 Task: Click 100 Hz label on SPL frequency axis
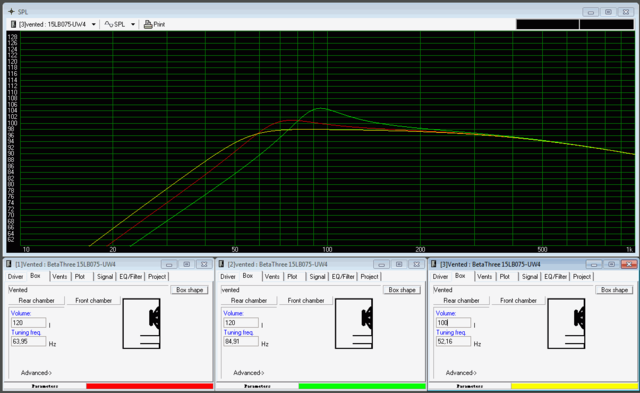coord(327,249)
